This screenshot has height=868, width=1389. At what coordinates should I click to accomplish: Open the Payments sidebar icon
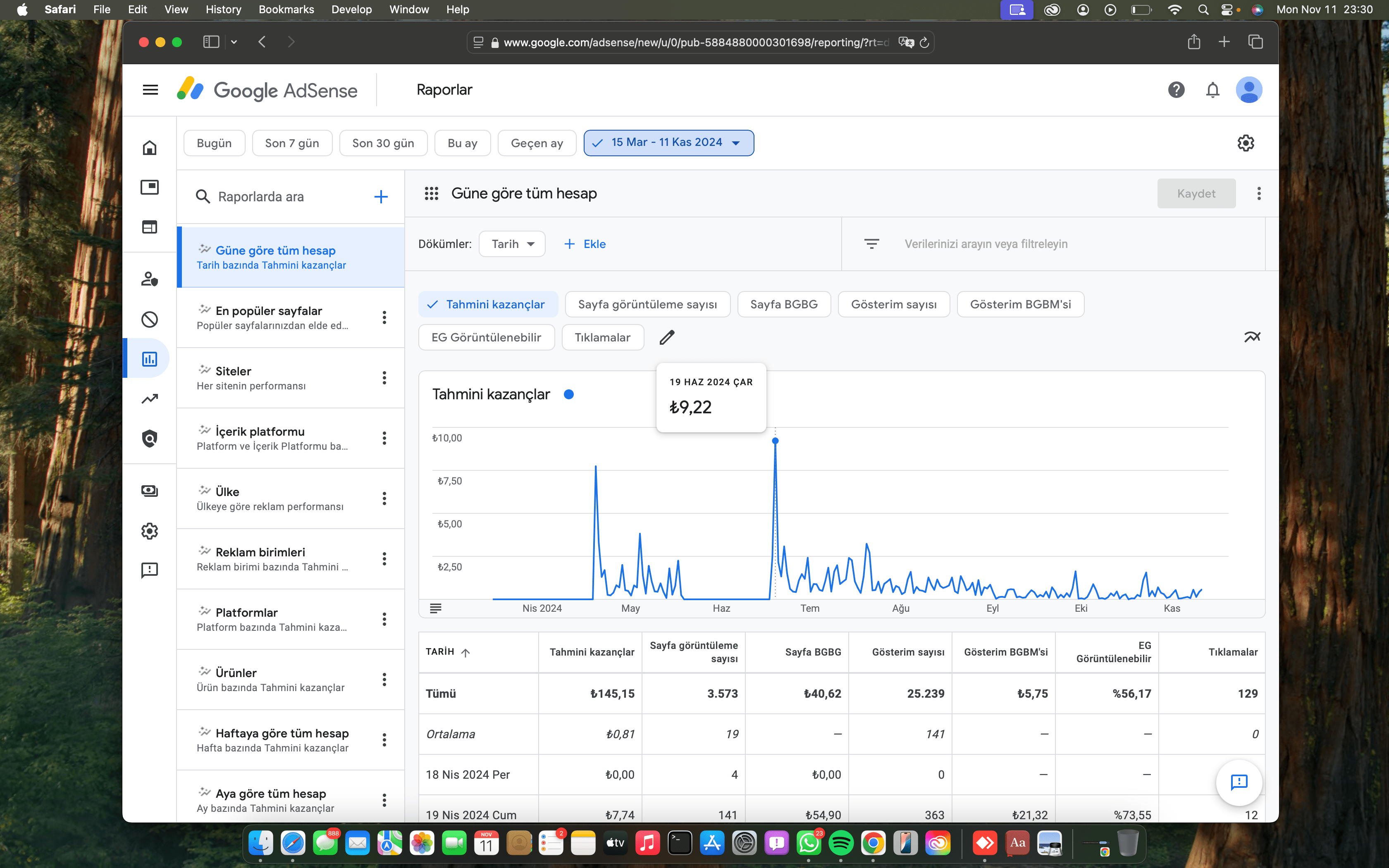point(149,491)
